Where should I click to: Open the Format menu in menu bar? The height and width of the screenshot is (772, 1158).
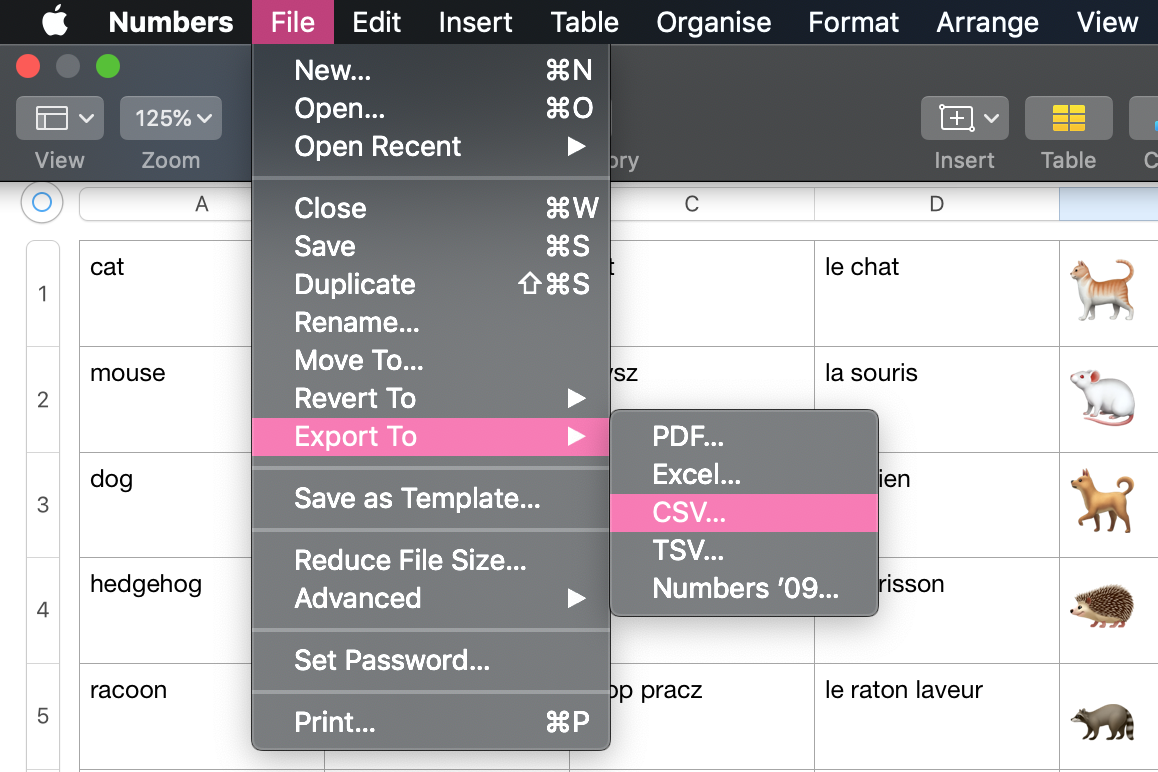[x=853, y=22]
